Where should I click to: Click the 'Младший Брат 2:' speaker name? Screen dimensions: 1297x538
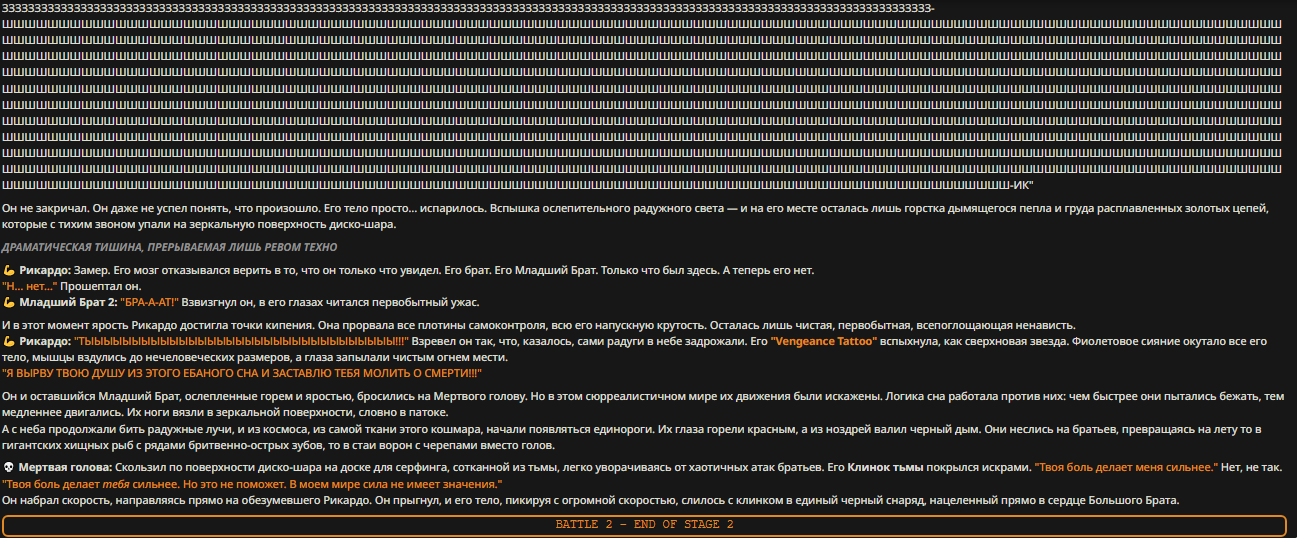(x=68, y=302)
